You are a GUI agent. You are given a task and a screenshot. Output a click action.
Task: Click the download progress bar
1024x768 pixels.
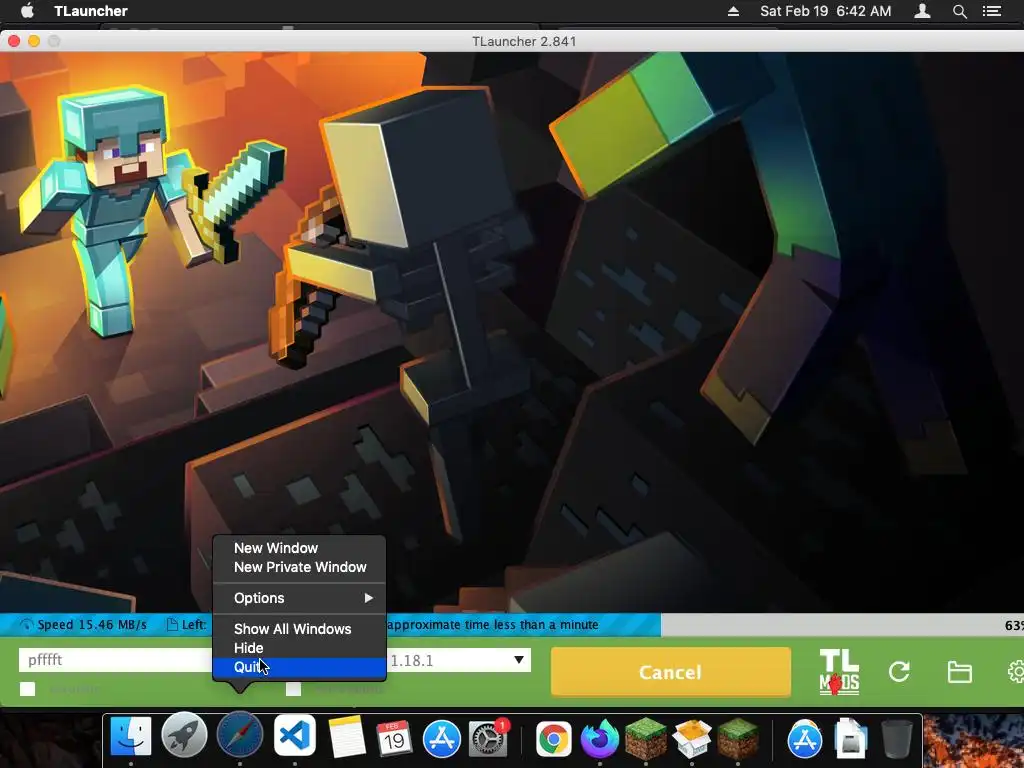click(512, 625)
